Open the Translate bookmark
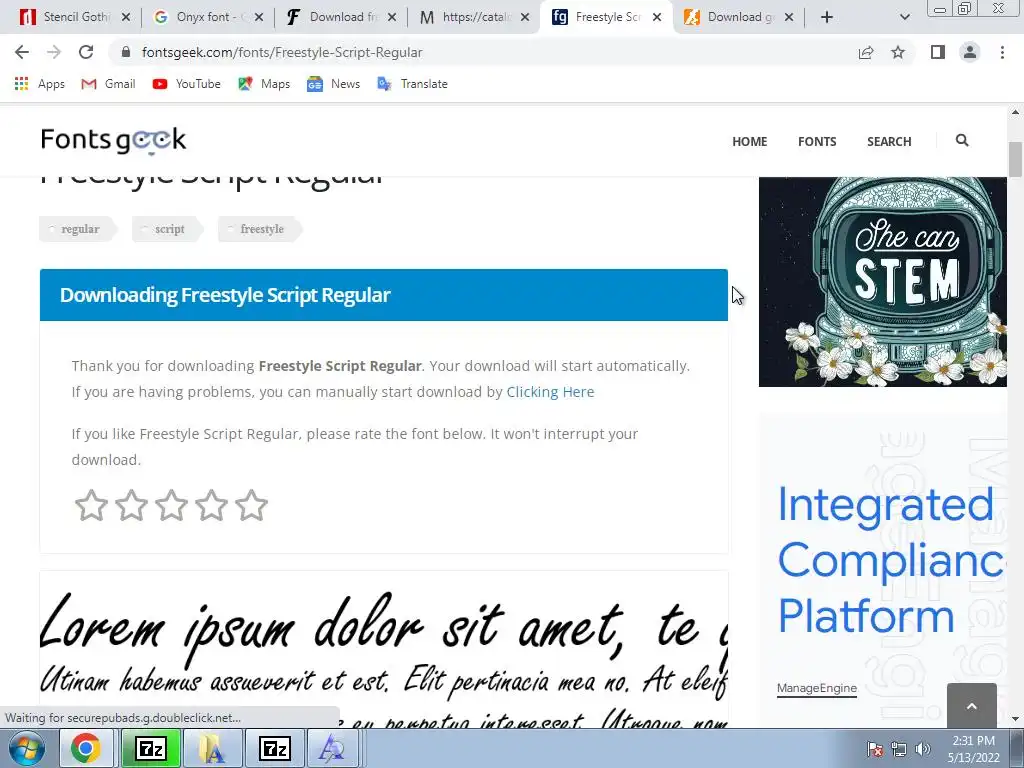 412,84
